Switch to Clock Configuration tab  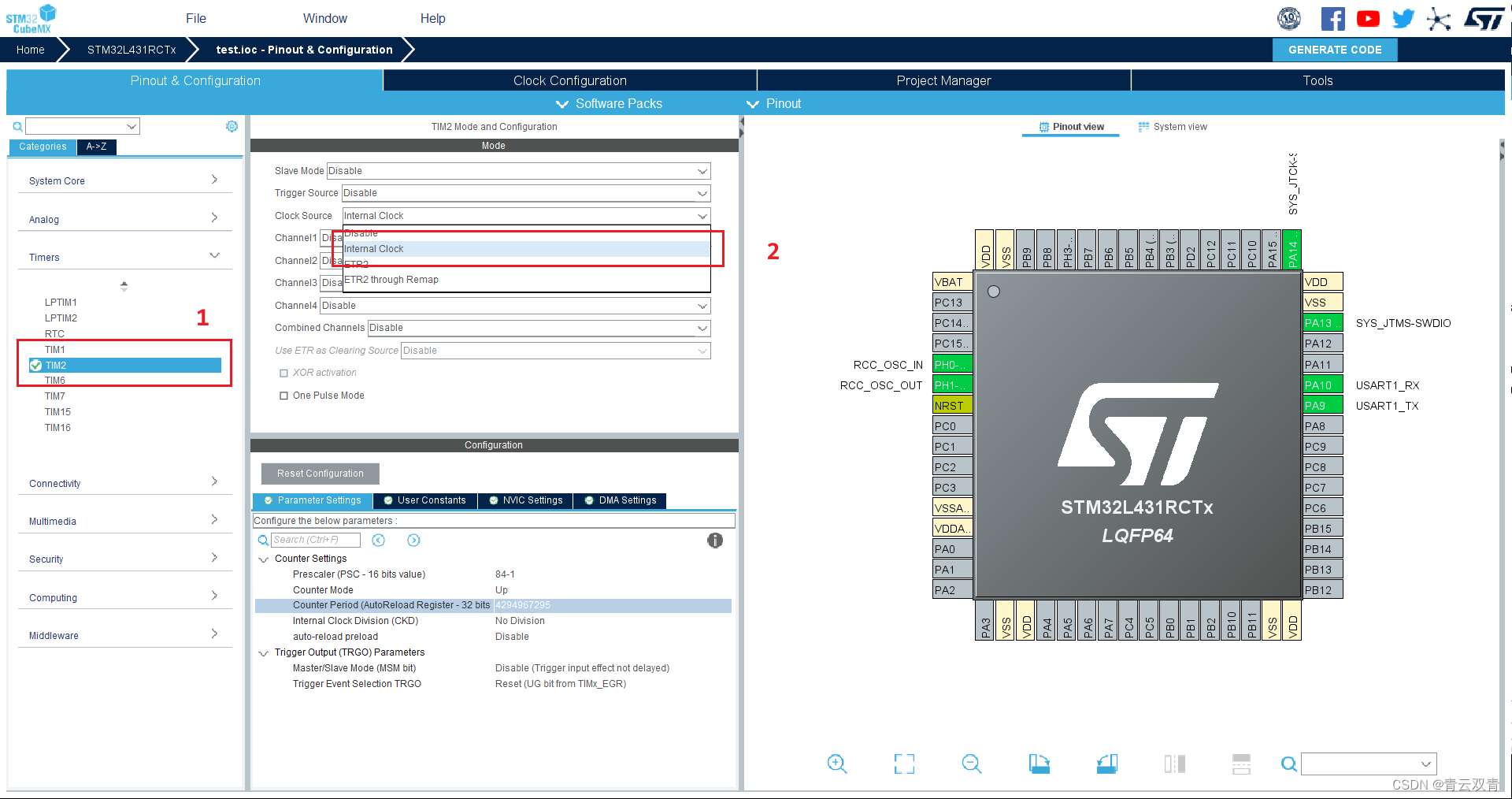pyautogui.click(x=570, y=80)
